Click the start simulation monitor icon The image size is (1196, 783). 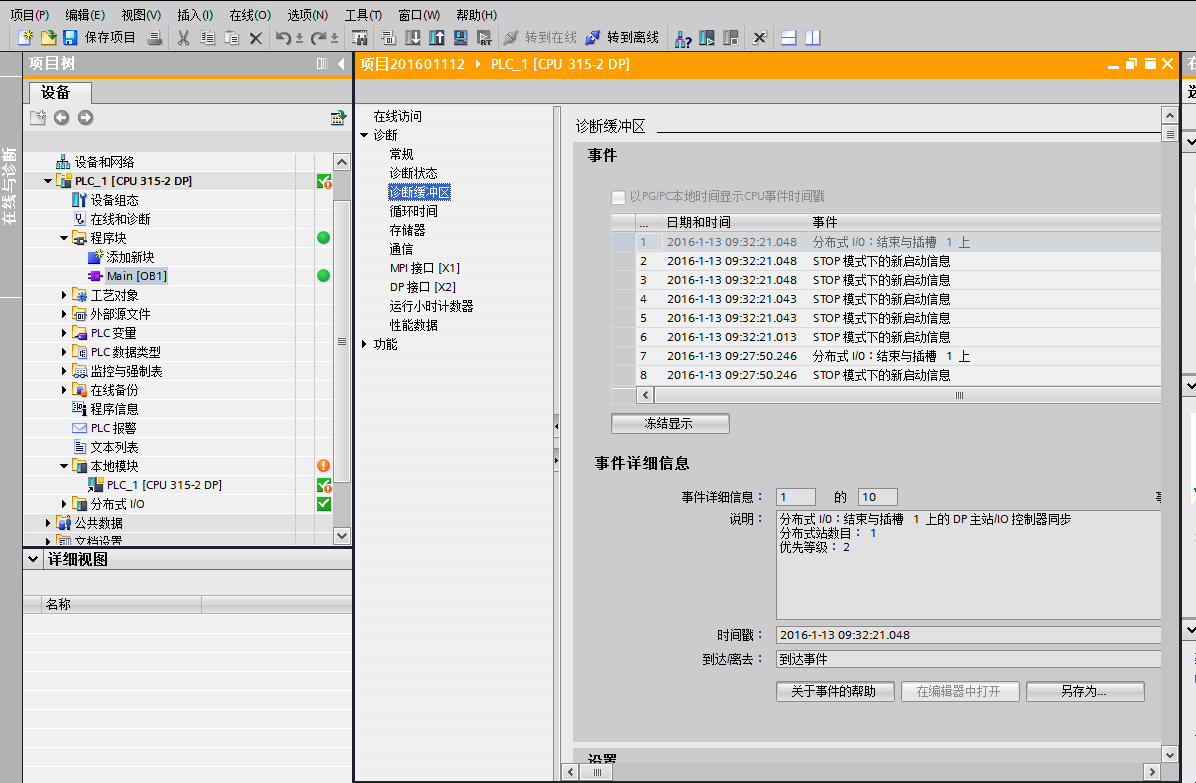pyautogui.click(x=460, y=37)
